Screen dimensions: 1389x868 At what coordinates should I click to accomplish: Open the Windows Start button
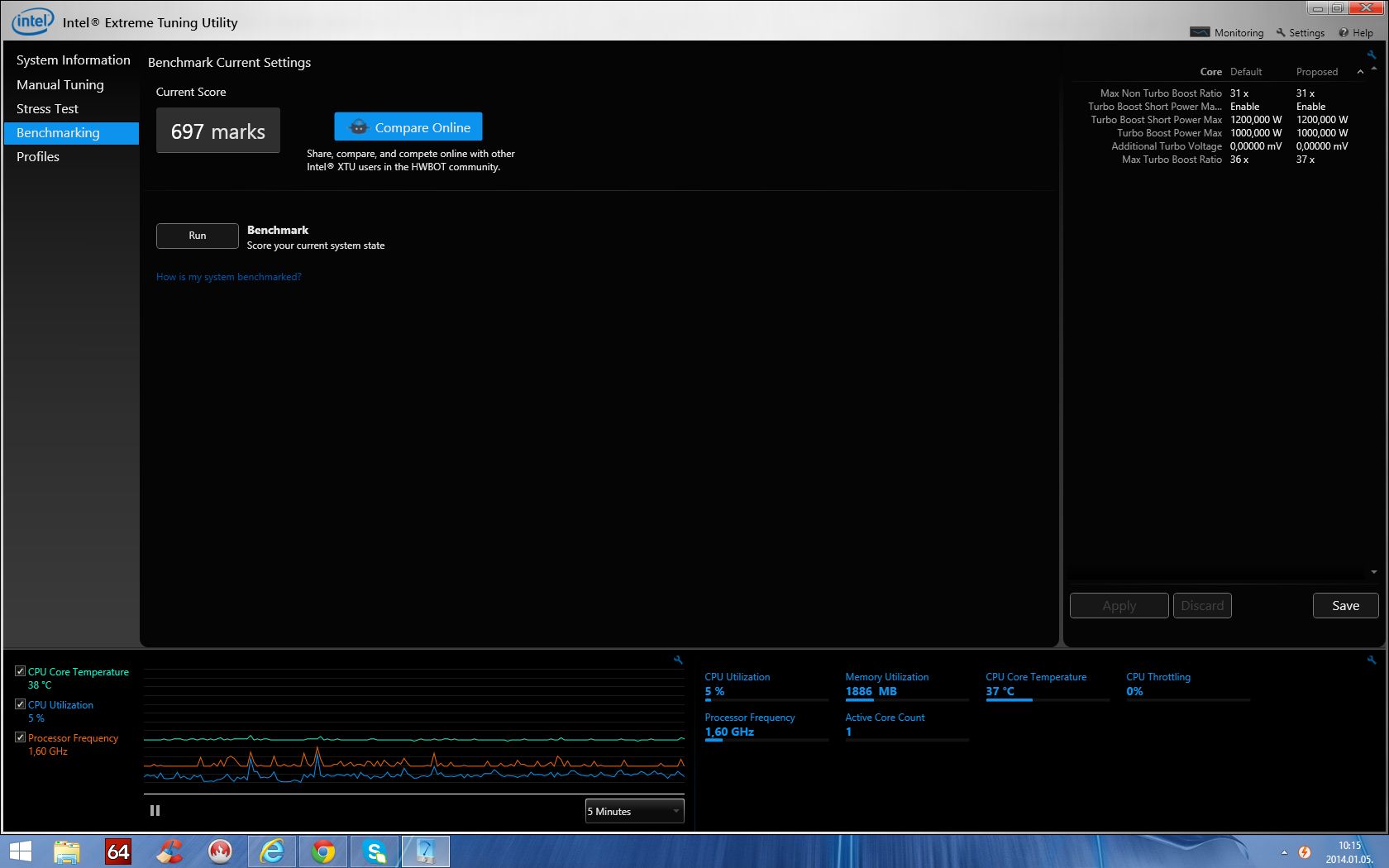click(20, 851)
